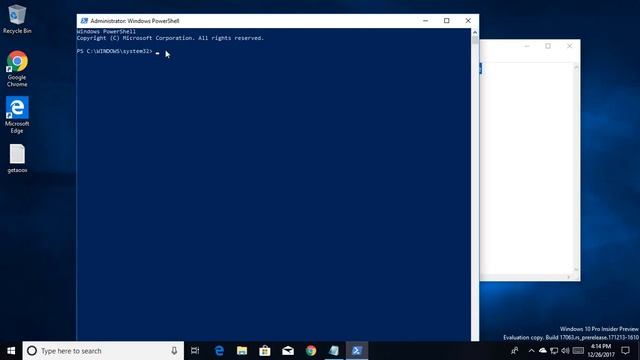Select the getaoox file on desktop
The image size is (640, 360).
click(17, 159)
